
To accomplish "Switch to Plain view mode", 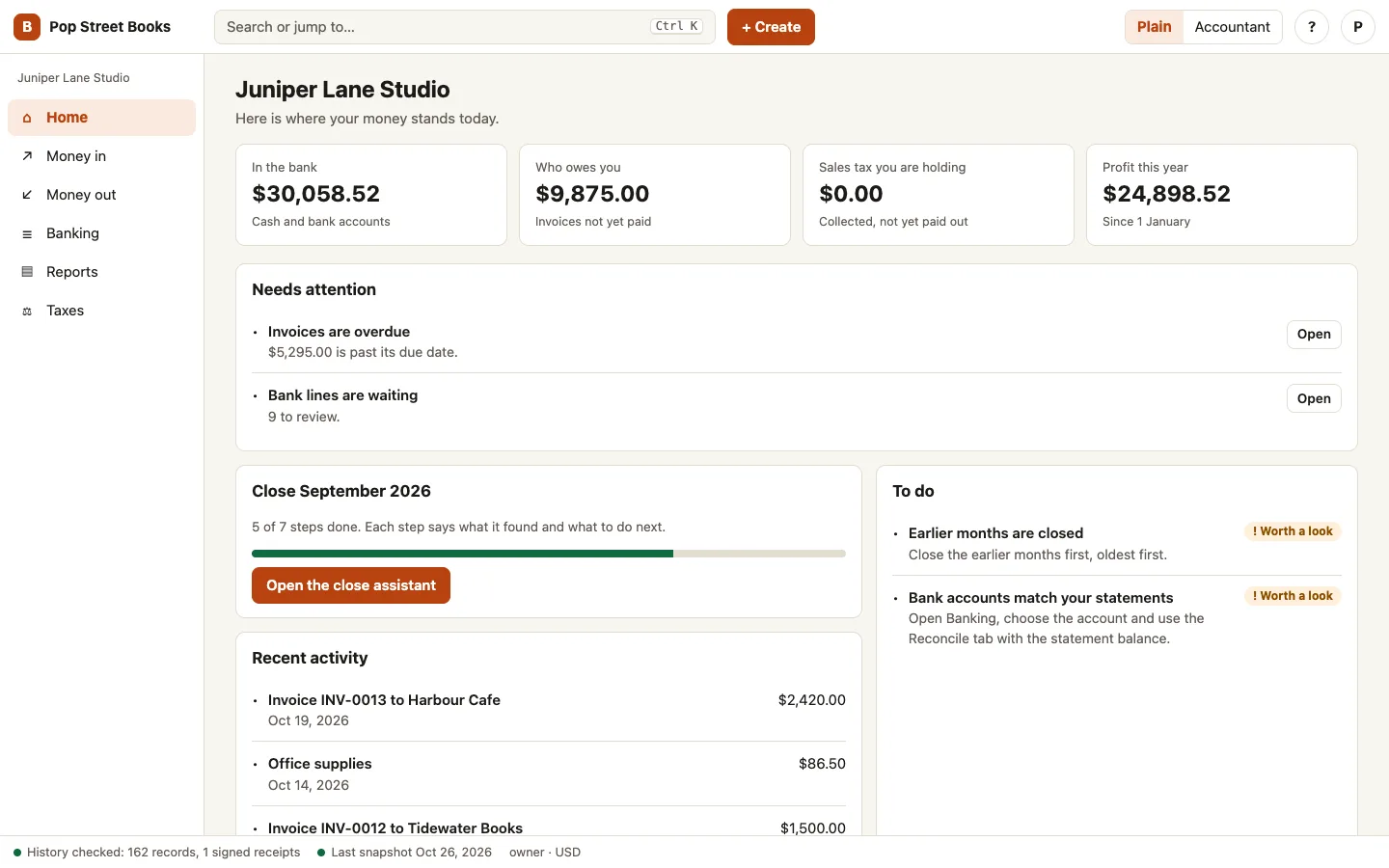I will 1154,27.
